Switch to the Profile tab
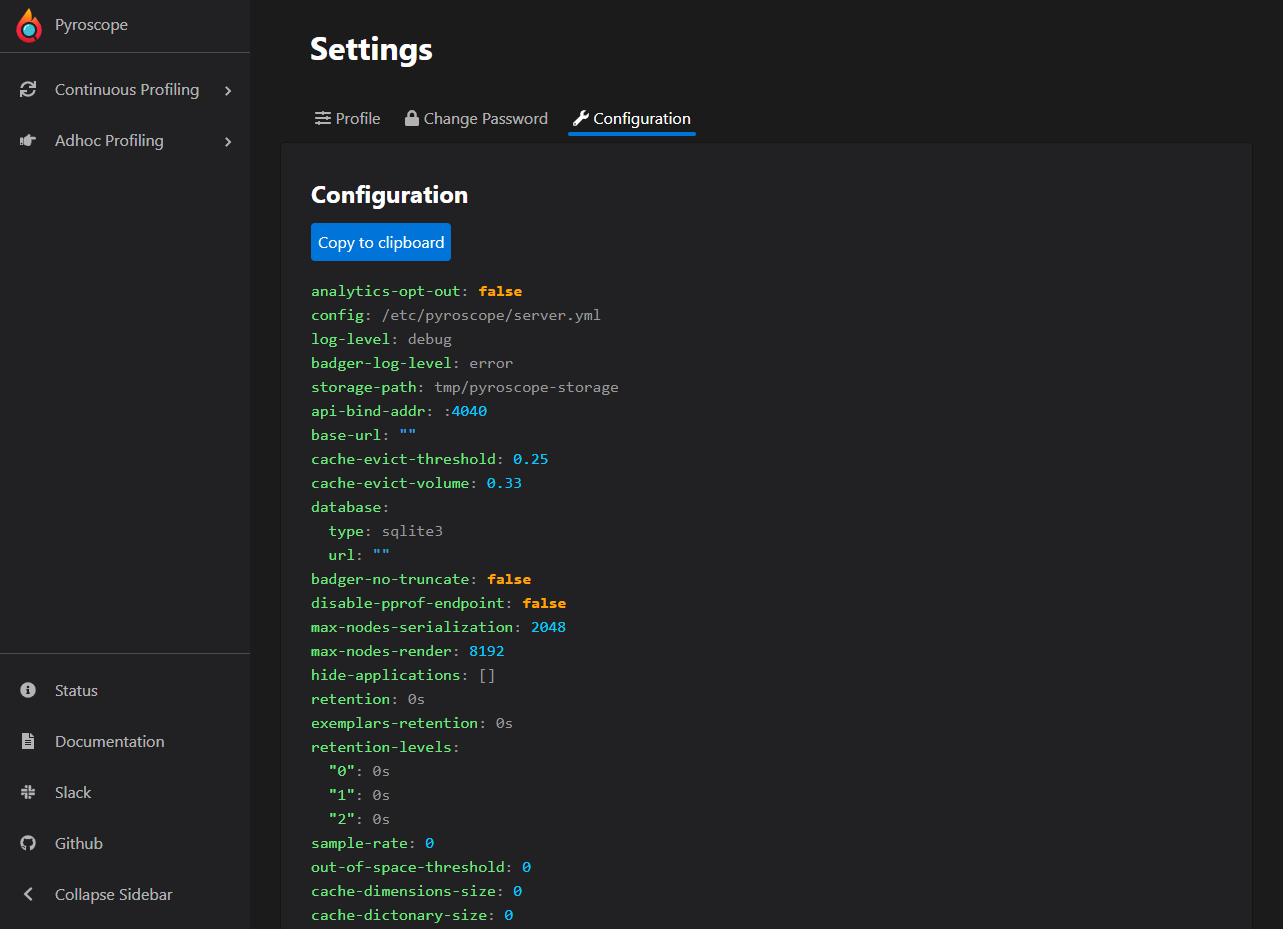 356,118
